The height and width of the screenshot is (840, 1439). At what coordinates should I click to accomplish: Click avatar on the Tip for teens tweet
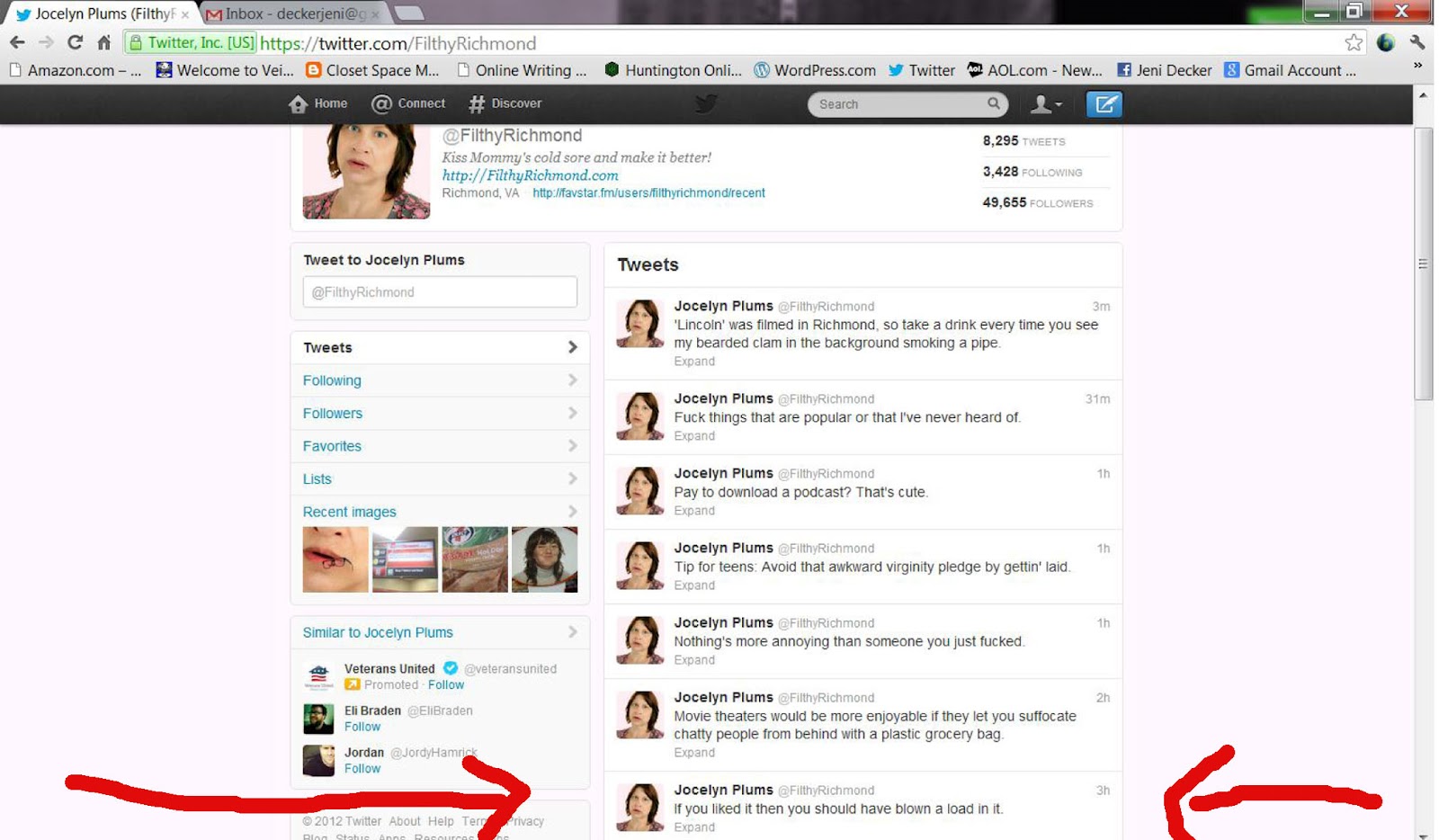click(640, 566)
